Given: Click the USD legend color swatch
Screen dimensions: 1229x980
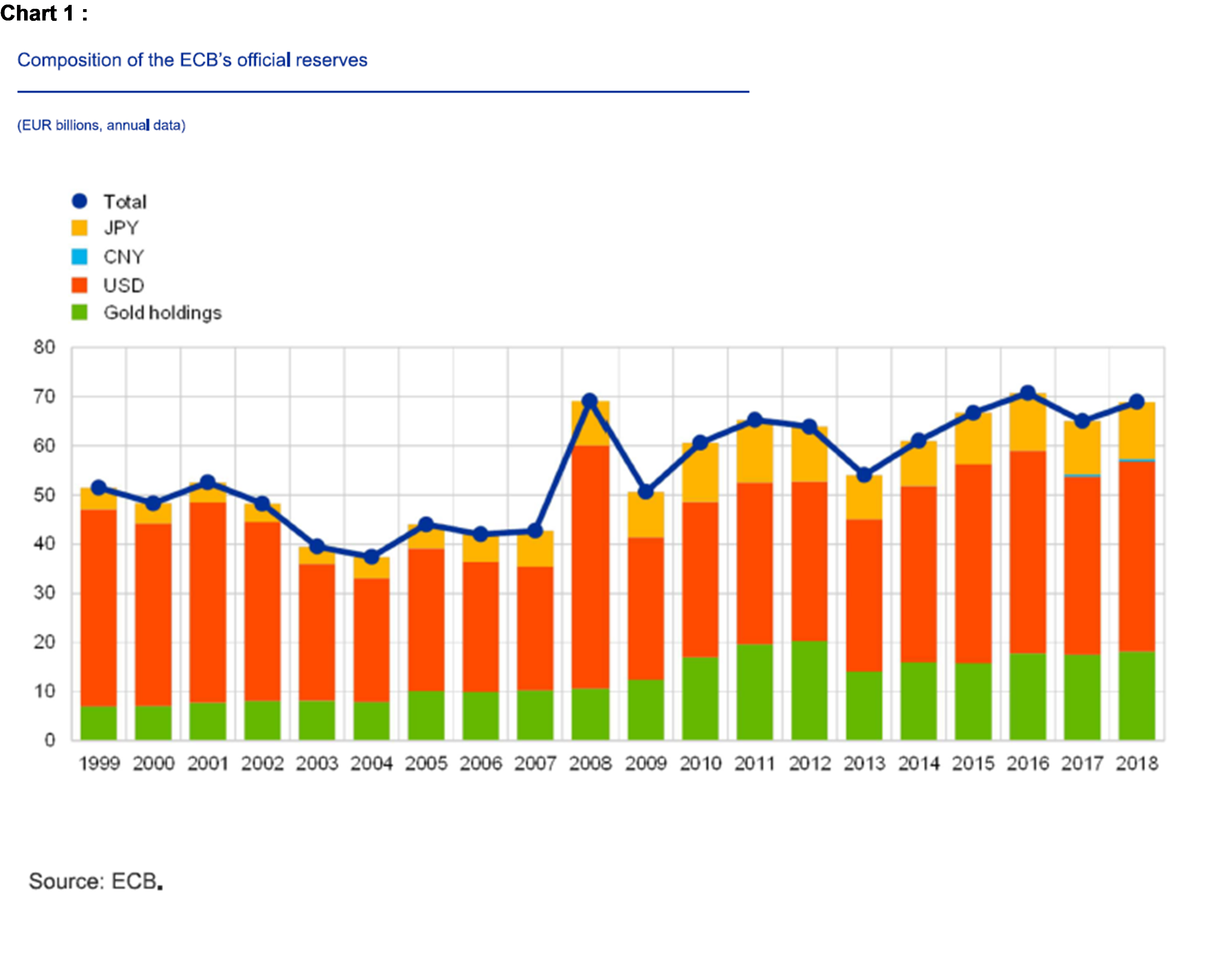Looking at the screenshot, I should pyautogui.click(x=79, y=284).
